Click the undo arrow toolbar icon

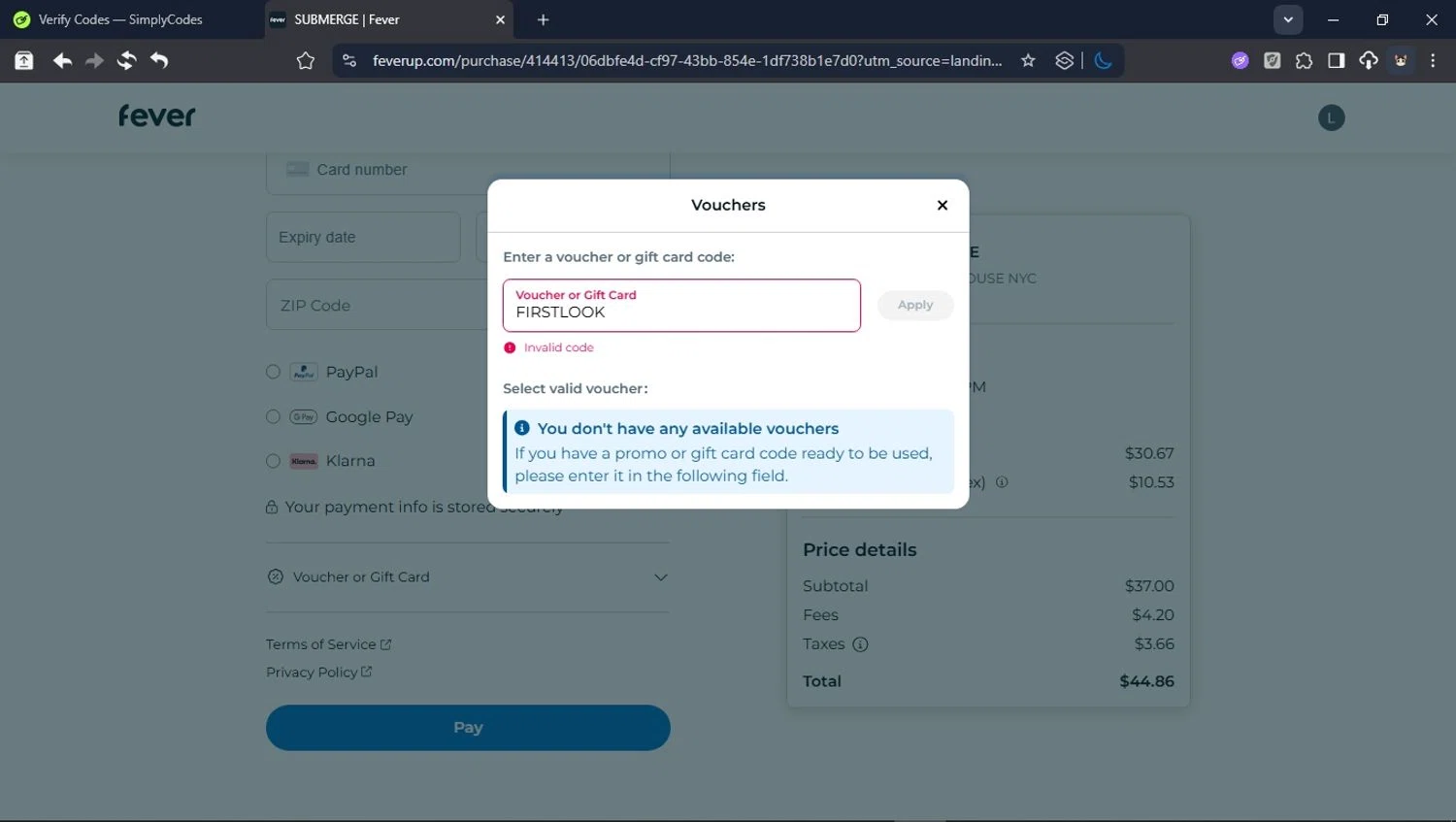click(159, 60)
